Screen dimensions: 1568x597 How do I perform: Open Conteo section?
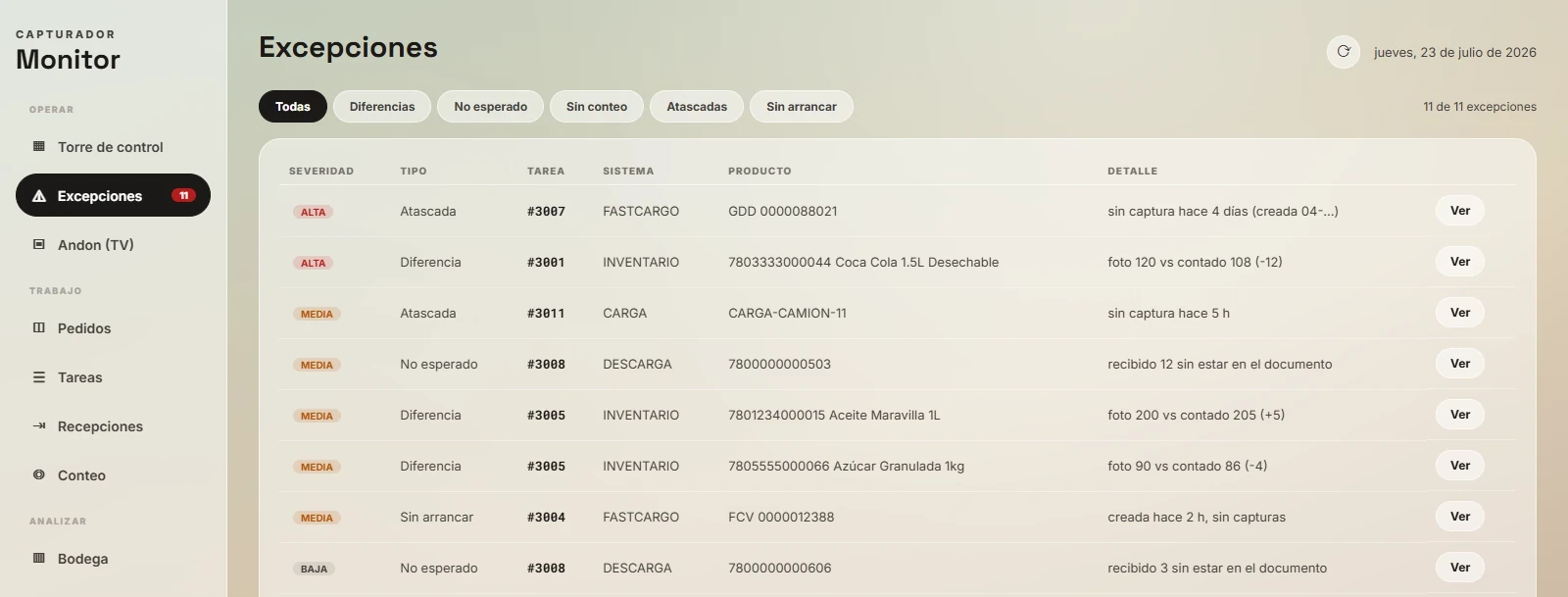113,475
